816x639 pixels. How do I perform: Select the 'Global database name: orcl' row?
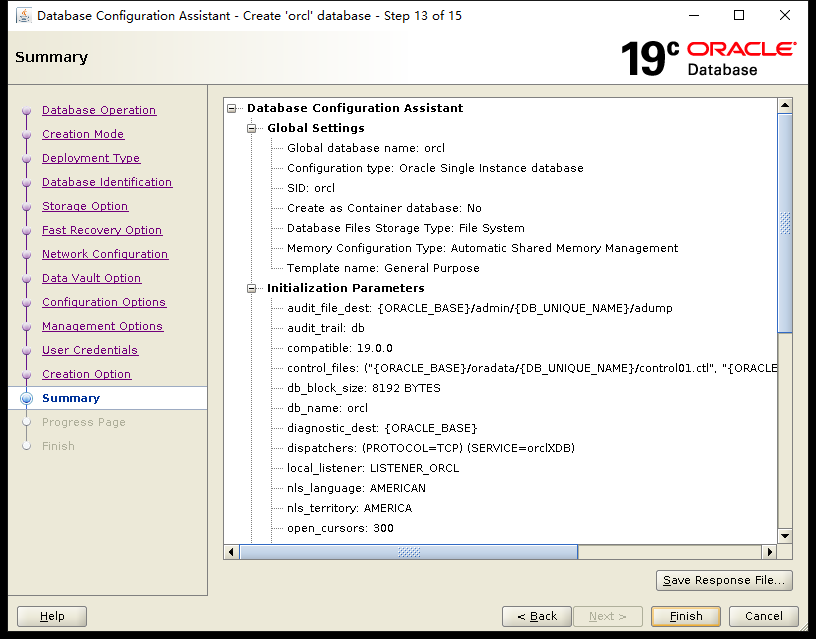366,148
